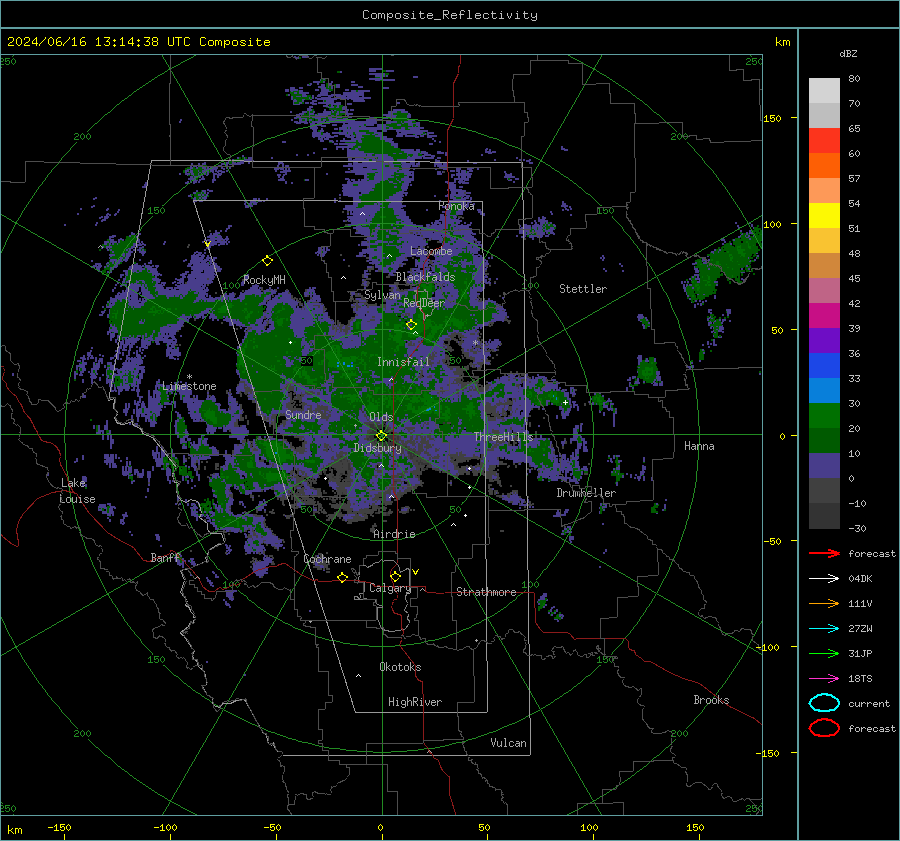
Task: Click the yellow diamond marker above Calgary
Action: 395,576
